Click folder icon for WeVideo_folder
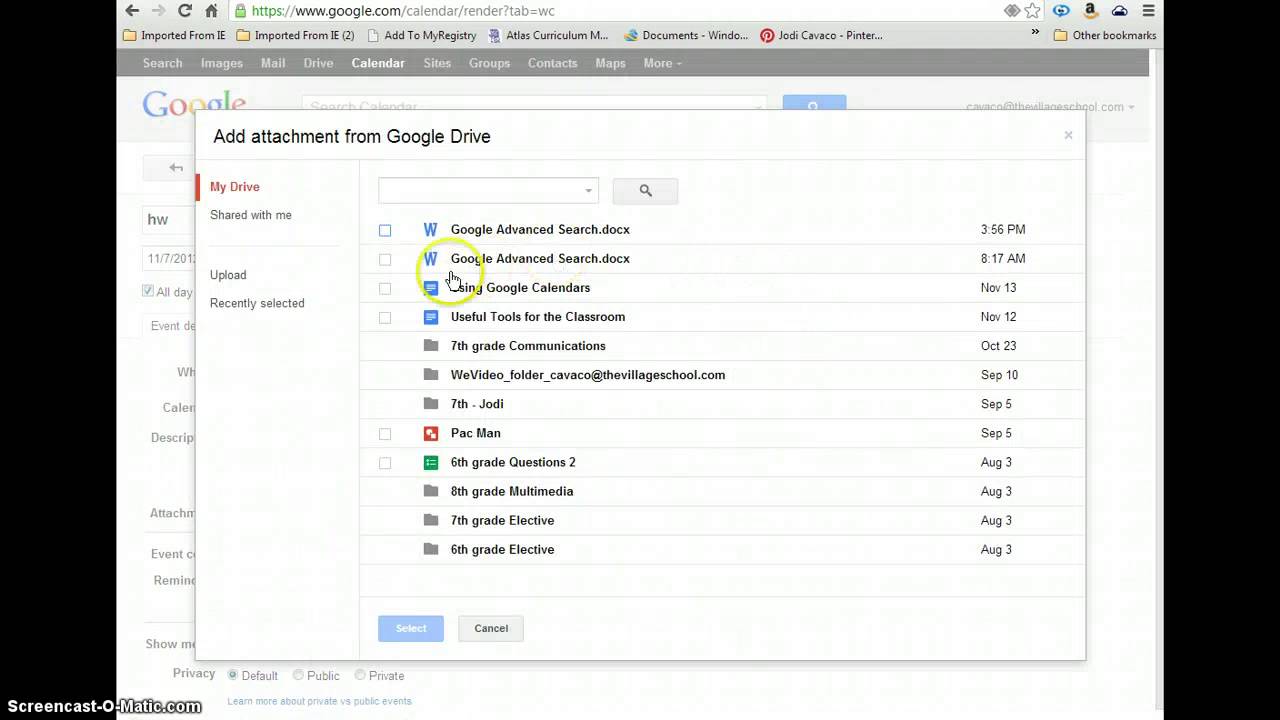This screenshot has width=1280, height=720. (x=431, y=375)
